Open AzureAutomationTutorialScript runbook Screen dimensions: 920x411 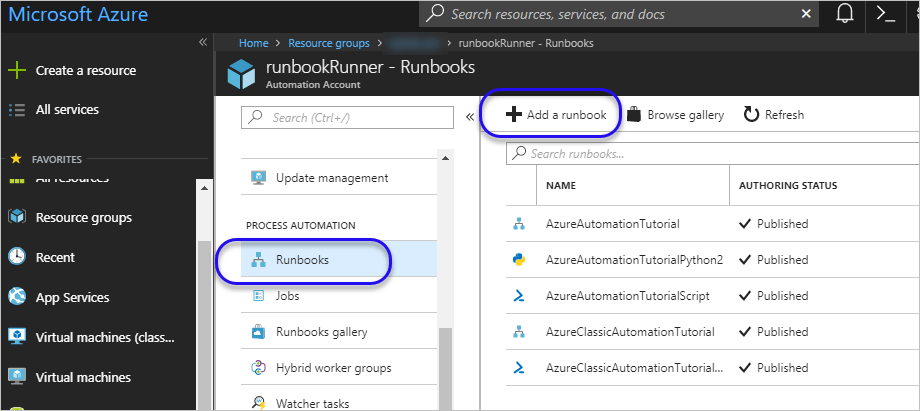click(627, 295)
